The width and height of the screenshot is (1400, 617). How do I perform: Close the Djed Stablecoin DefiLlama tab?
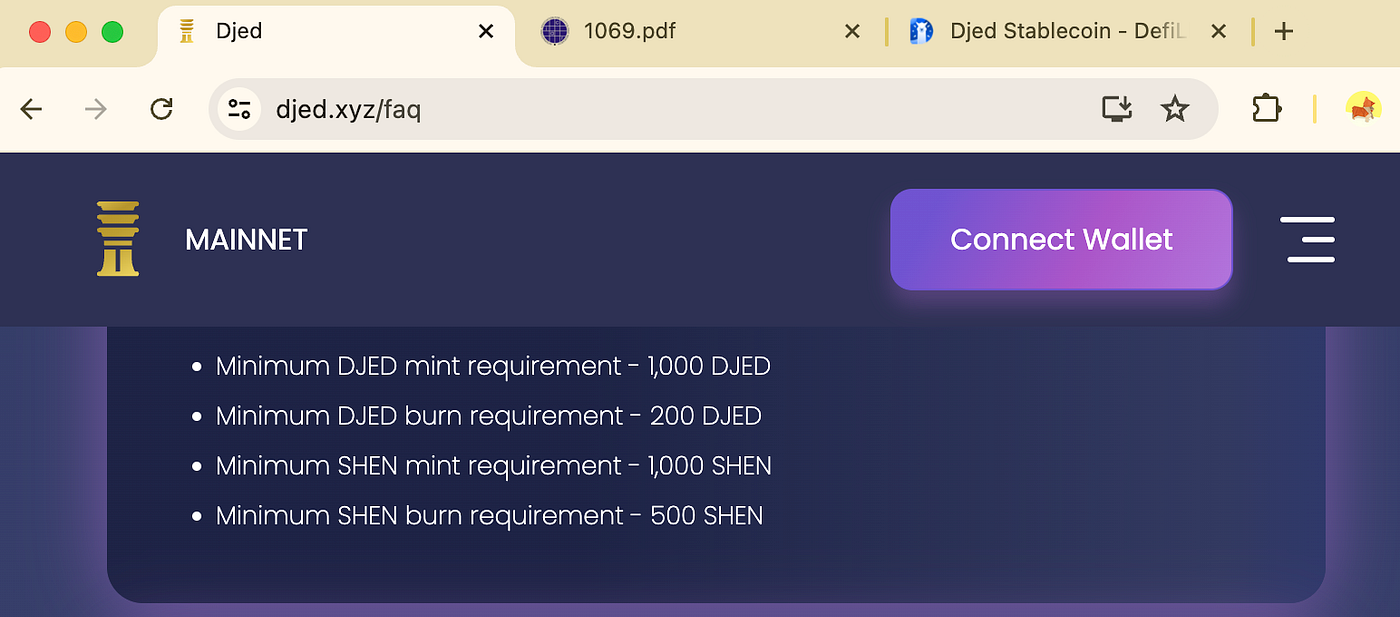[1218, 31]
